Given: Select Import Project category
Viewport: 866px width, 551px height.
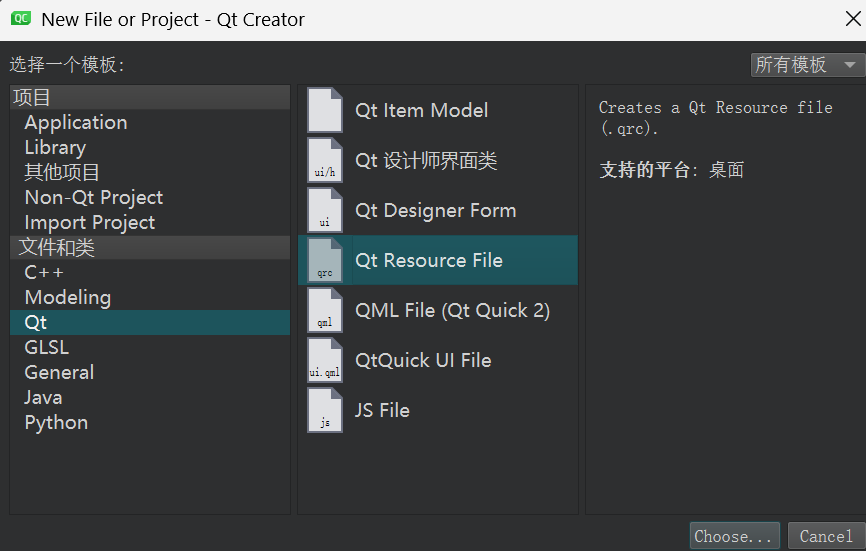Looking at the screenshot, I should (x=150, y=222).
